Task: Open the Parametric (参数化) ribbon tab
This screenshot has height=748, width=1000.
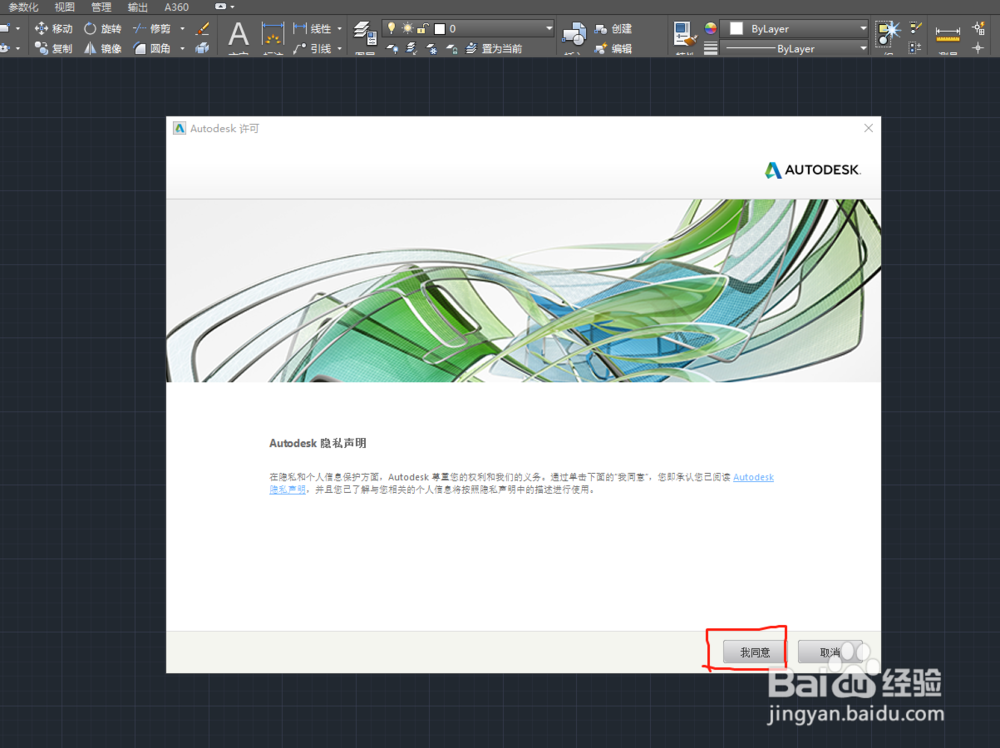Action: [24, 7]
